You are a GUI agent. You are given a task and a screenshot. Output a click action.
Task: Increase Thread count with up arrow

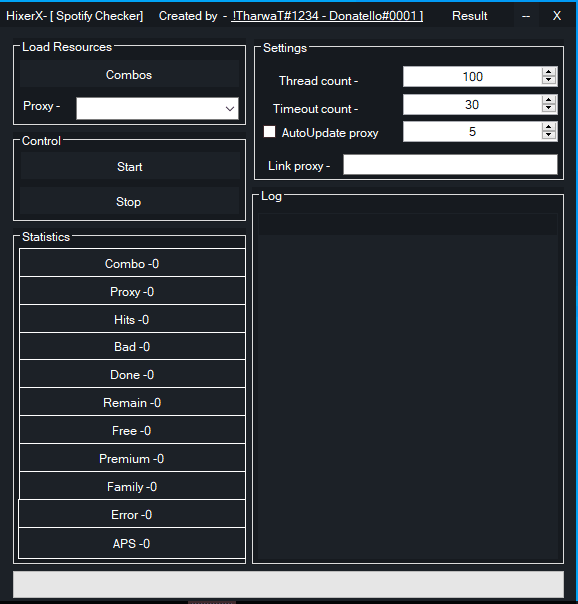tap(549, 72)
